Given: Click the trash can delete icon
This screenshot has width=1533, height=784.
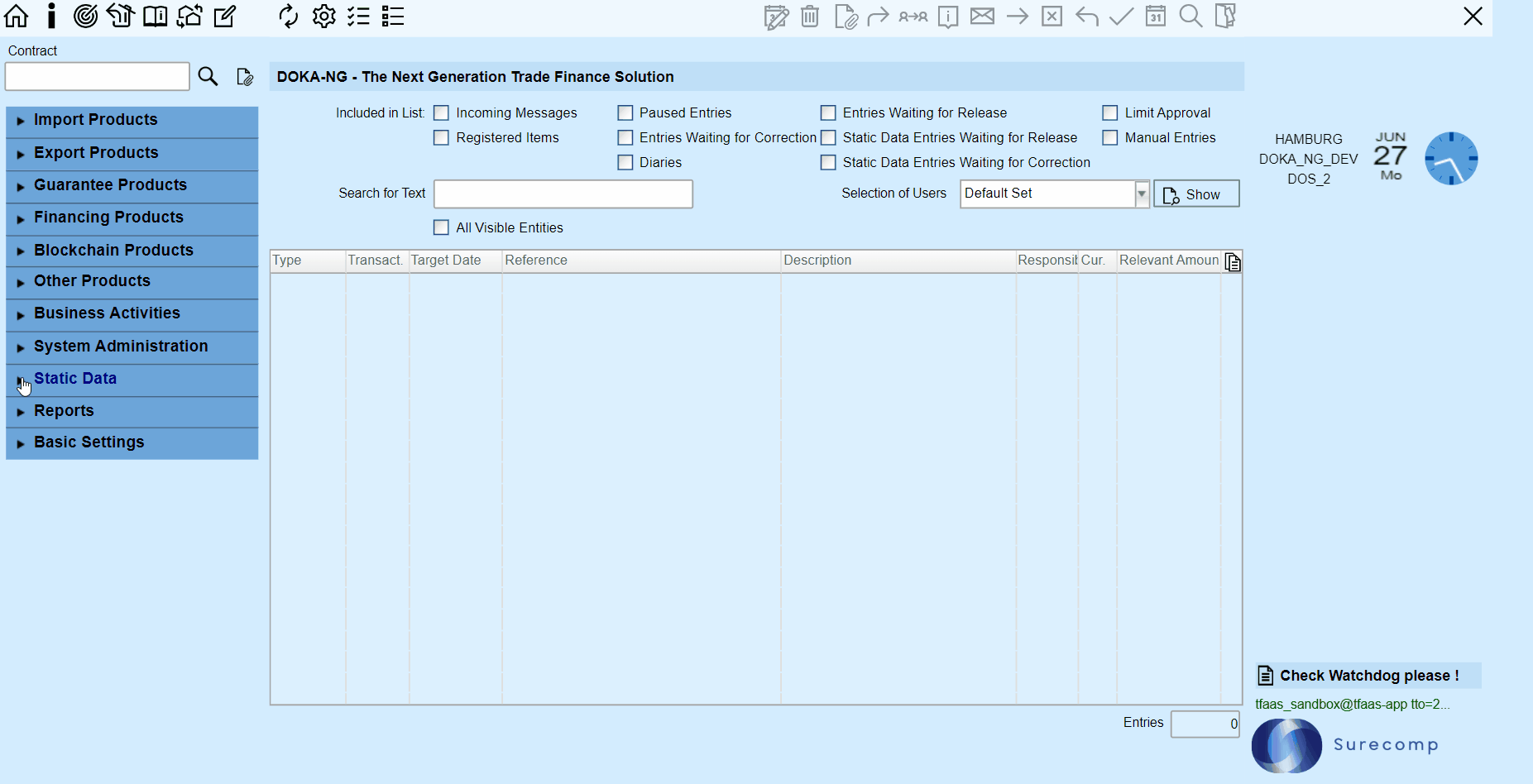Looking at the screenshot, I should click(x=810, y=17).
